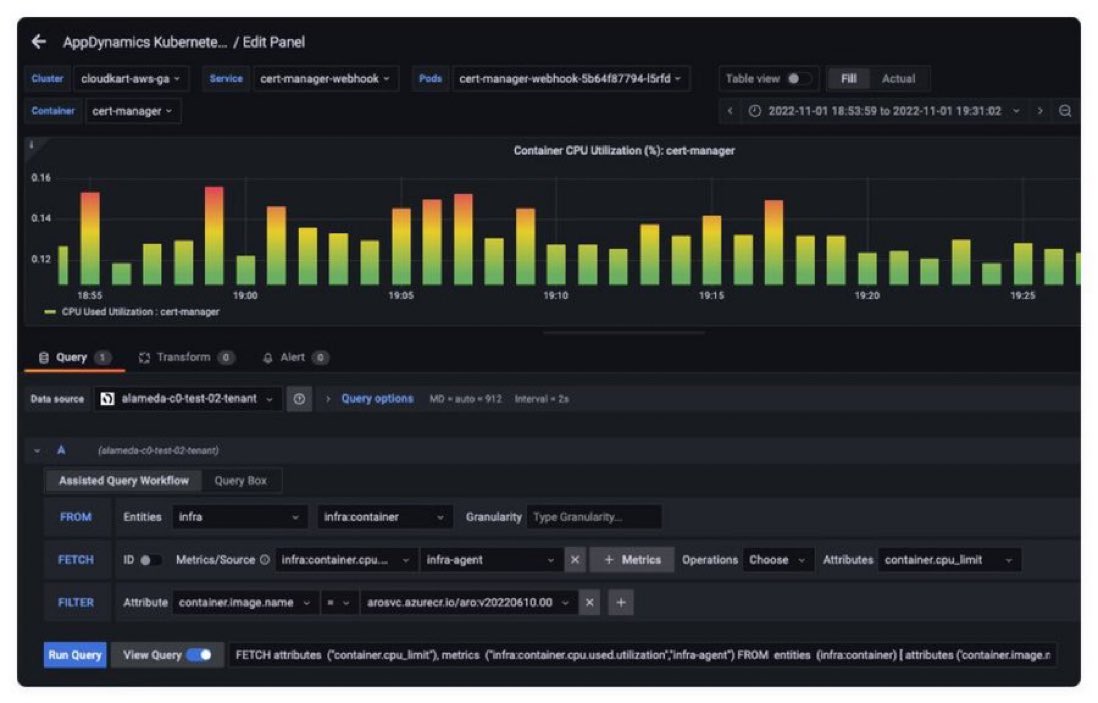Image resolution: width=1098 pixels, height=703 pixels.
Task: Open filter attribute container.image.name dropdown
Action: pos(244,602)
